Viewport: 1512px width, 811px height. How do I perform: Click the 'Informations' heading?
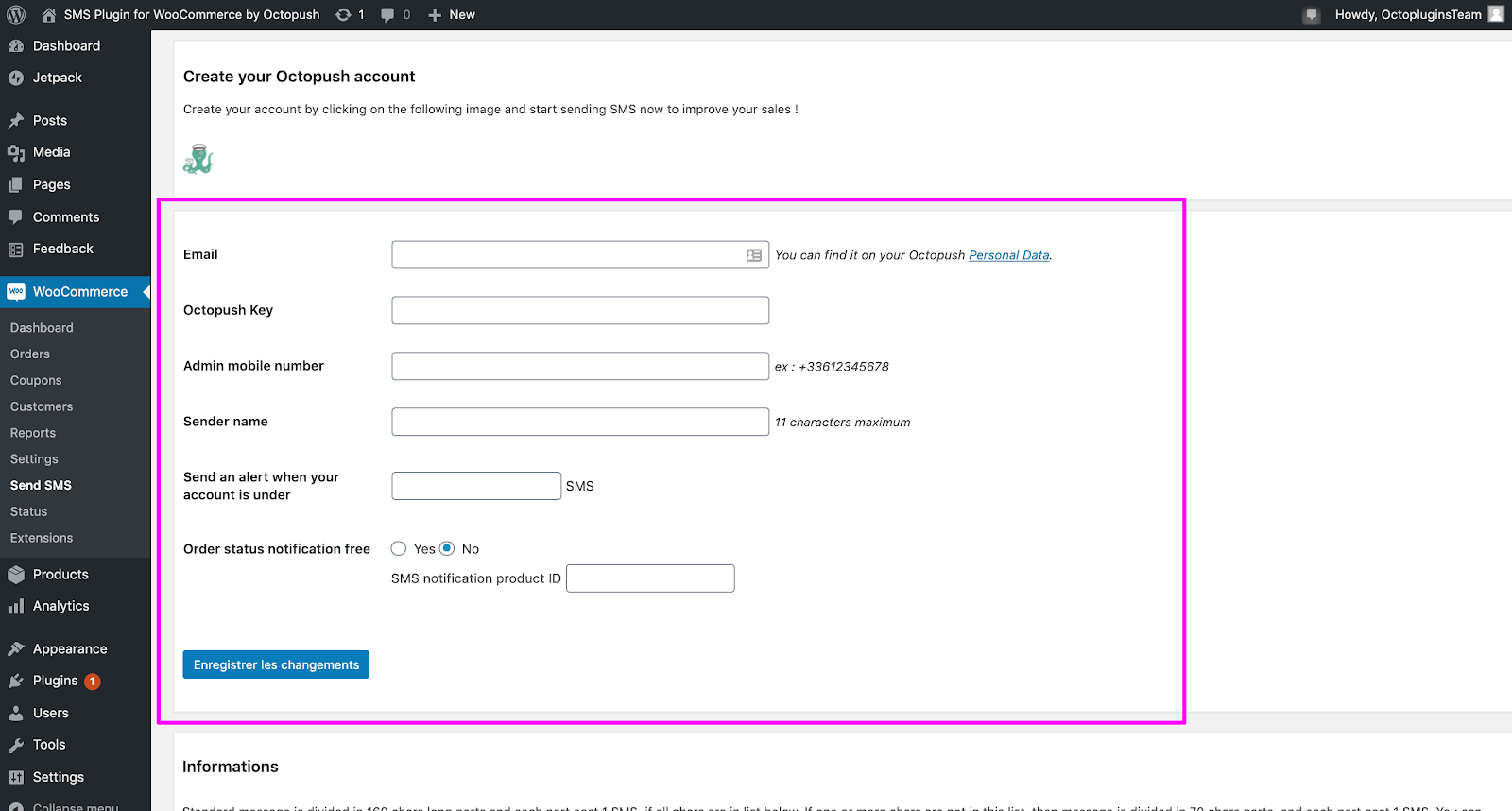[231, 767]
